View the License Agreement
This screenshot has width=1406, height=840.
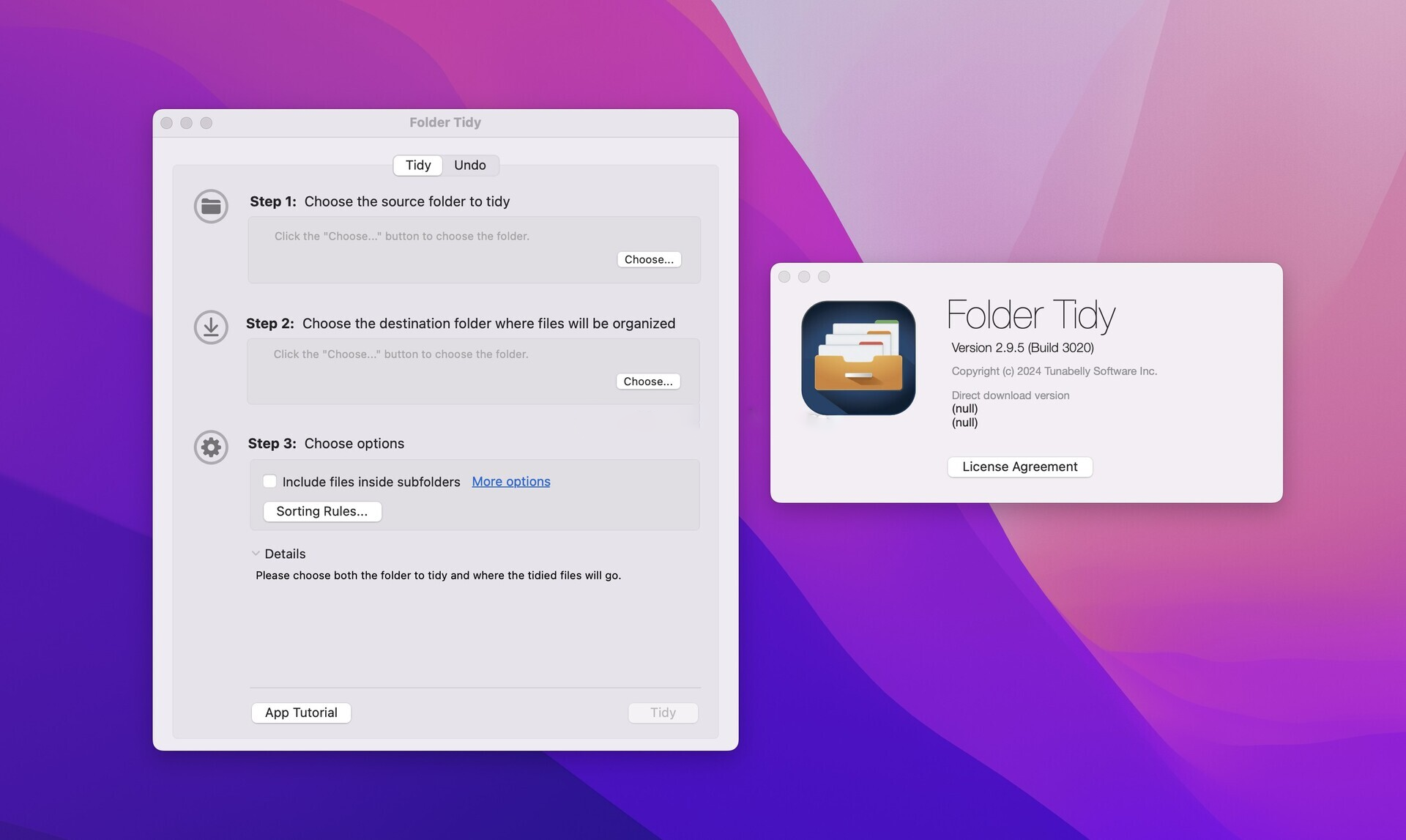click(x=1019, y=467)
